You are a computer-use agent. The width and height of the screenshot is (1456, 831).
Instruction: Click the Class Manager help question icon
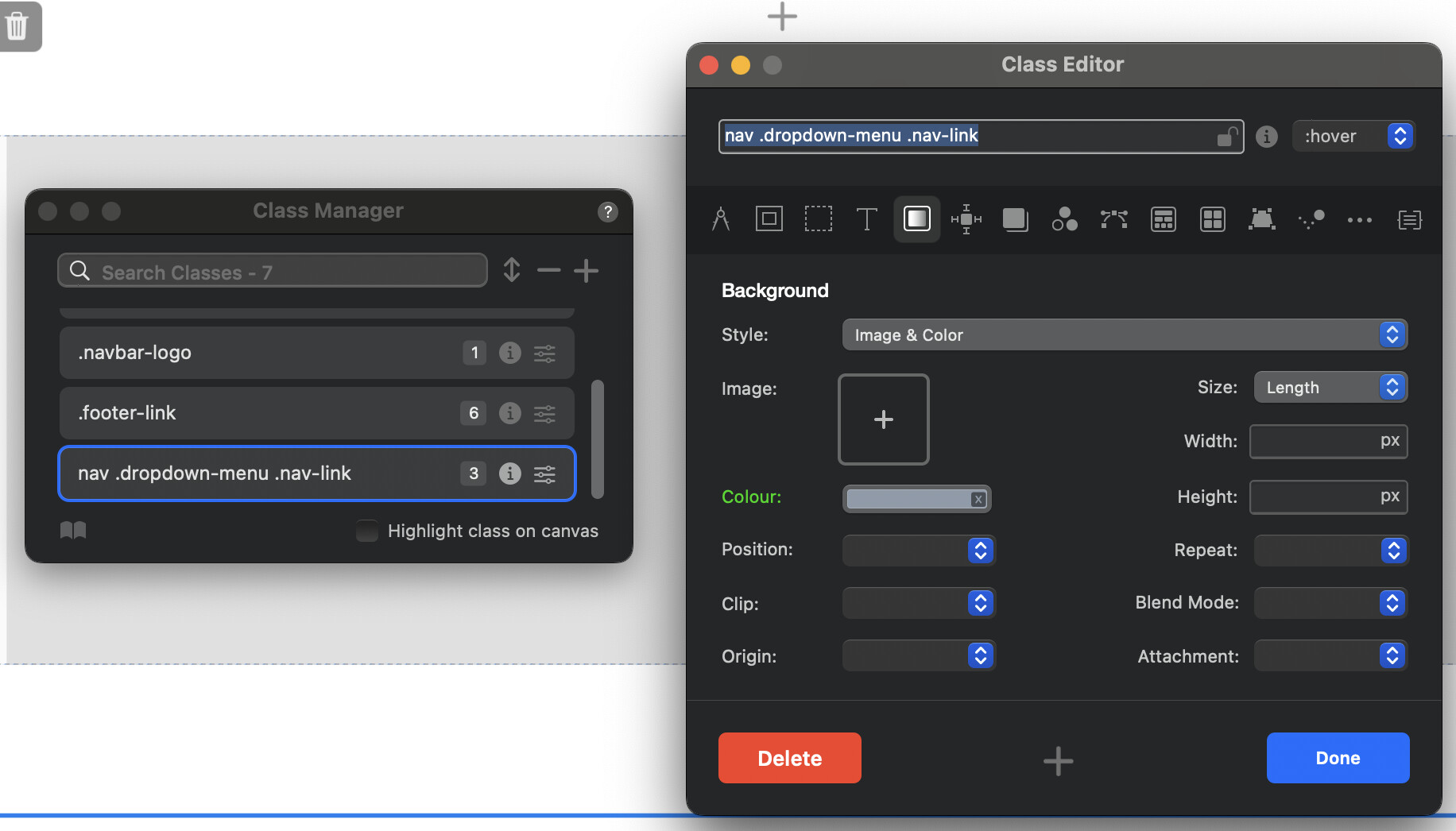tap(607, 211)
